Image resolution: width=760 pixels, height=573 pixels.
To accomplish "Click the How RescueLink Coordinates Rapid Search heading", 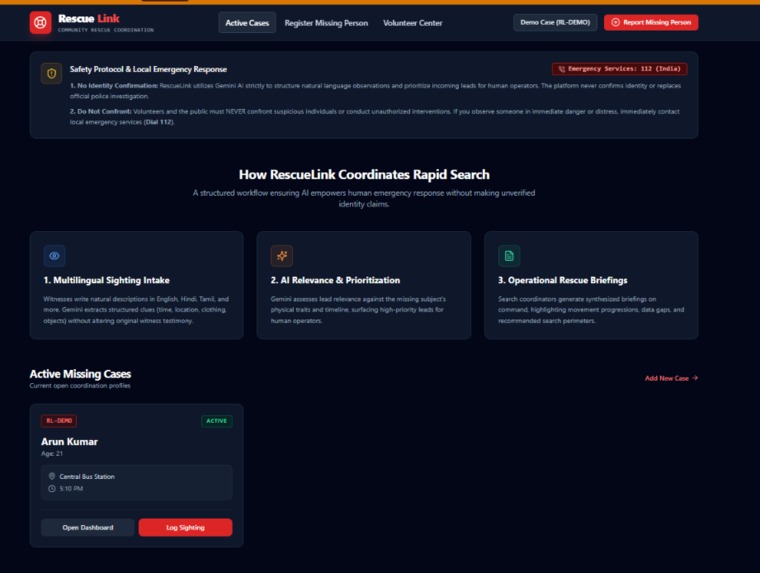I will pyautogui.click(x=364, y=175).
